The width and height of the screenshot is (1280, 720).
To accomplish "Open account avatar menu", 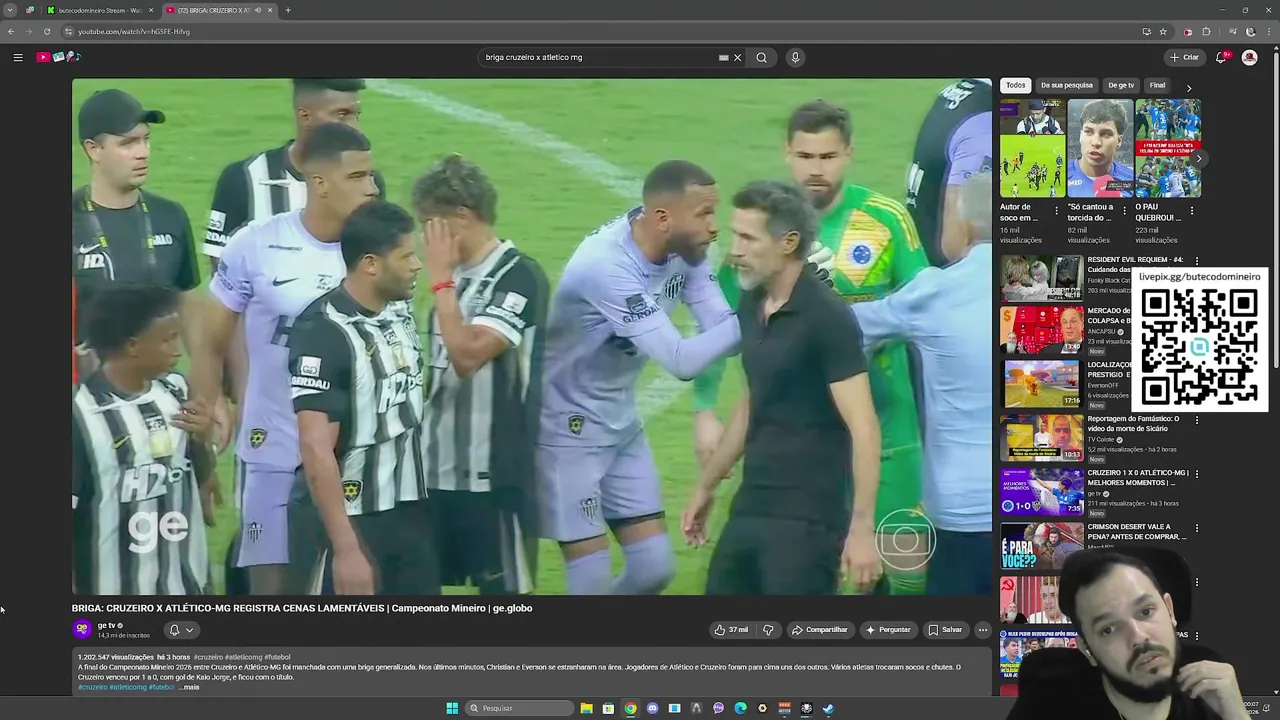I will [x=1249, y=57].
